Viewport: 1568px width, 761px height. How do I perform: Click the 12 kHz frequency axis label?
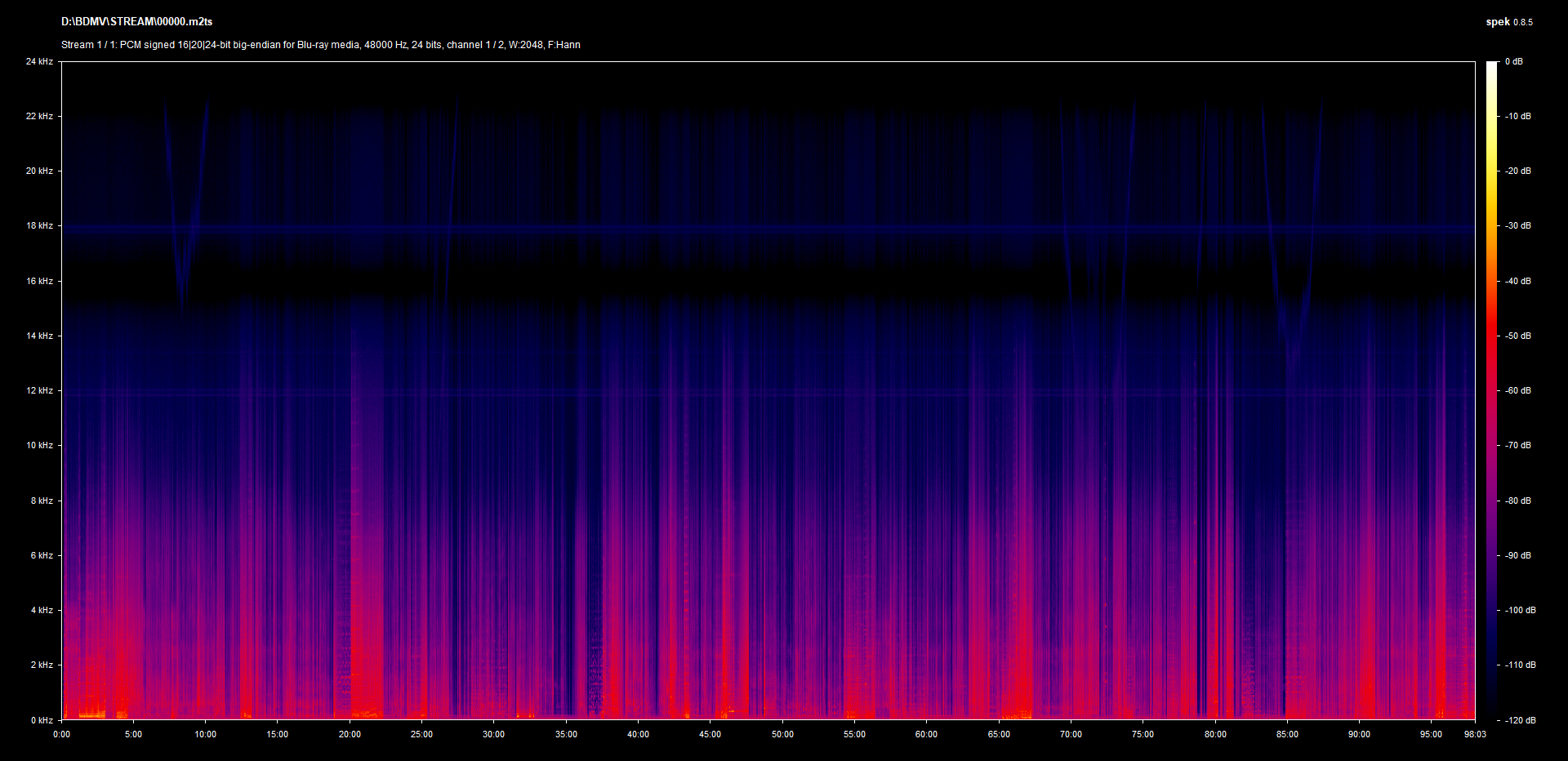point(39,390)
